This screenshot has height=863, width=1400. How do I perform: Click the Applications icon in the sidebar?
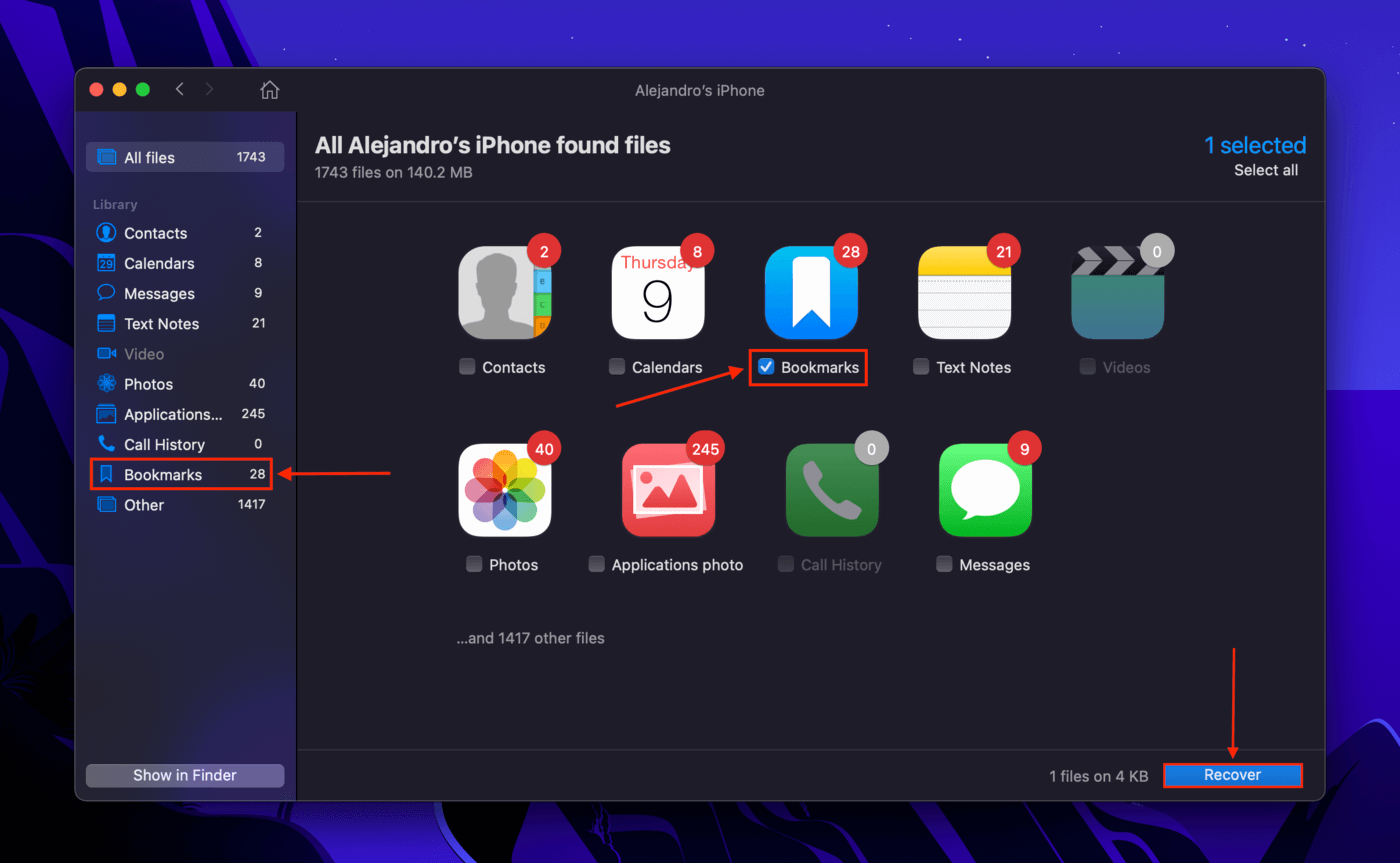[x=106, y=414]
